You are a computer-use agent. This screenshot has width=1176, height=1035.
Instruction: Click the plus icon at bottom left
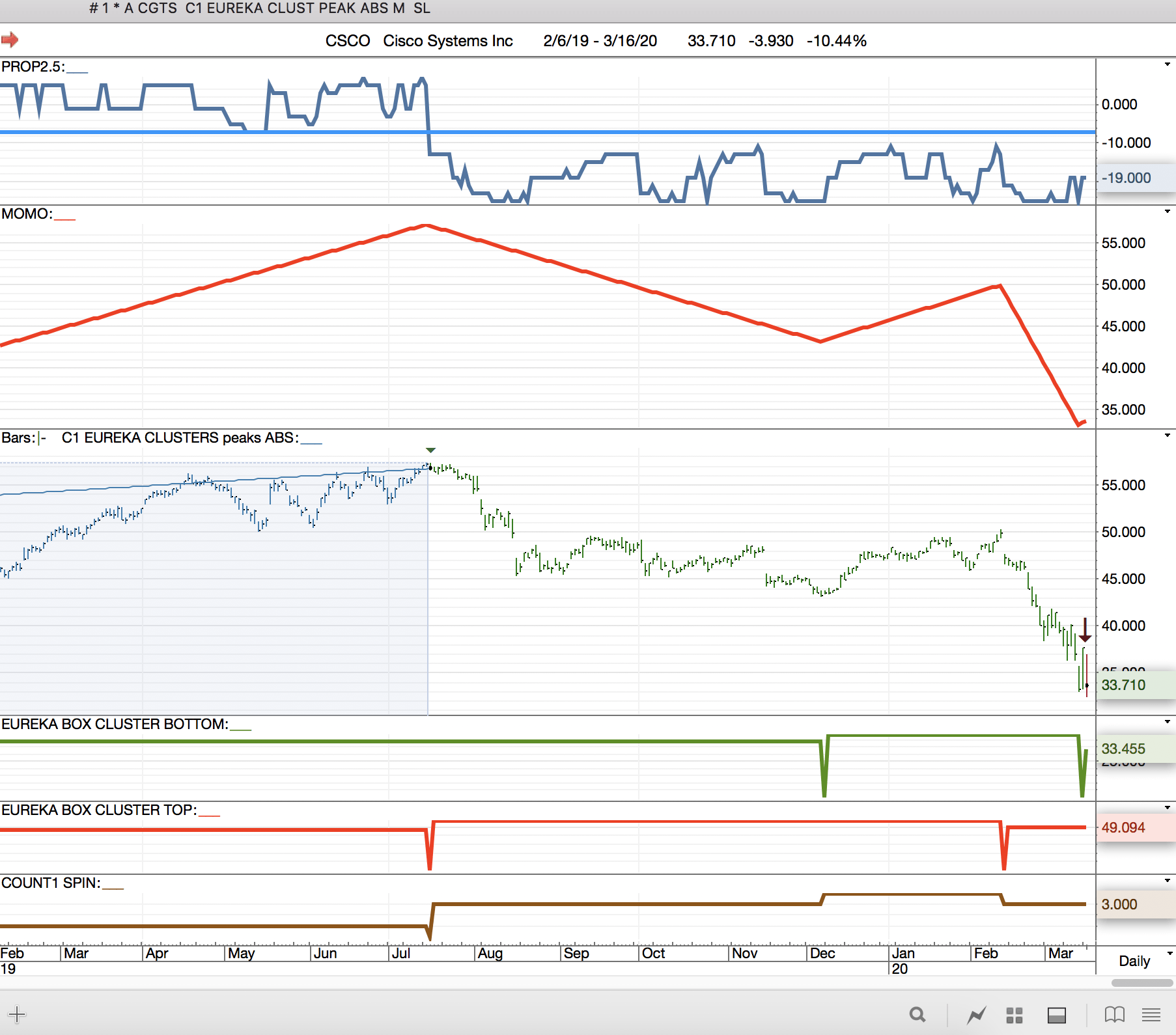click(17, 1014)
